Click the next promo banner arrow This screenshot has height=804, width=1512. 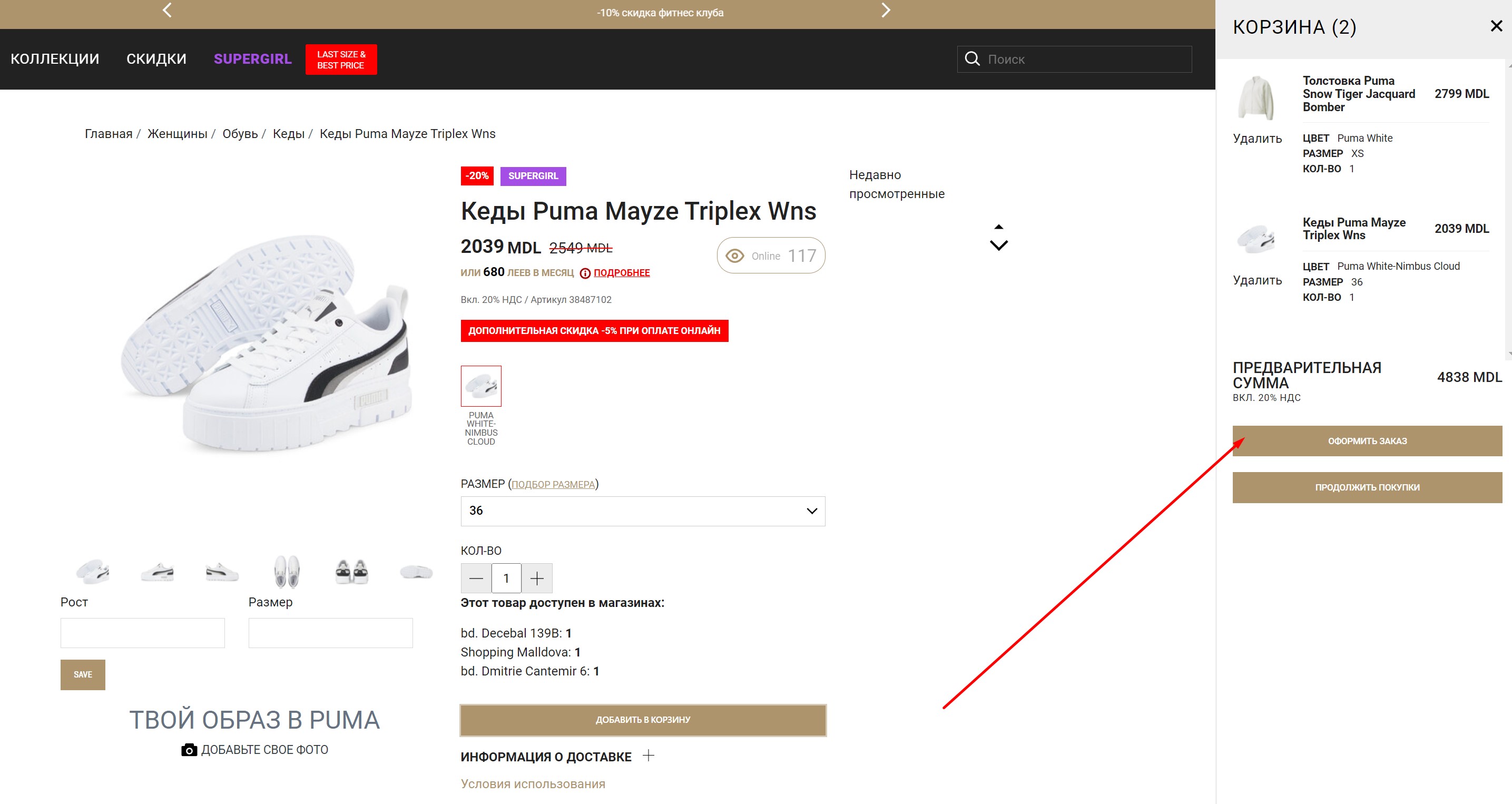pyautogui.click(x=886, y=11)
